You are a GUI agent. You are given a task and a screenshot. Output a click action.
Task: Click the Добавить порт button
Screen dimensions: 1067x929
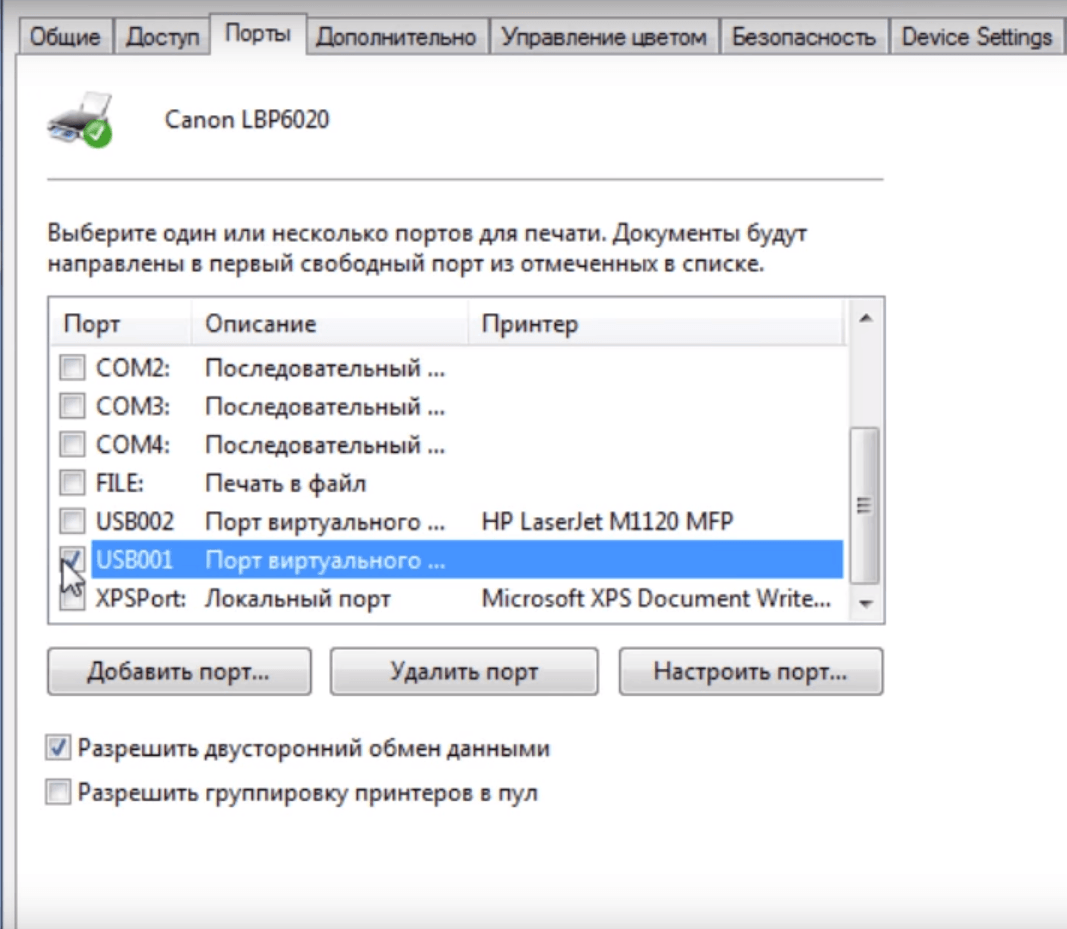coord(178,671)
